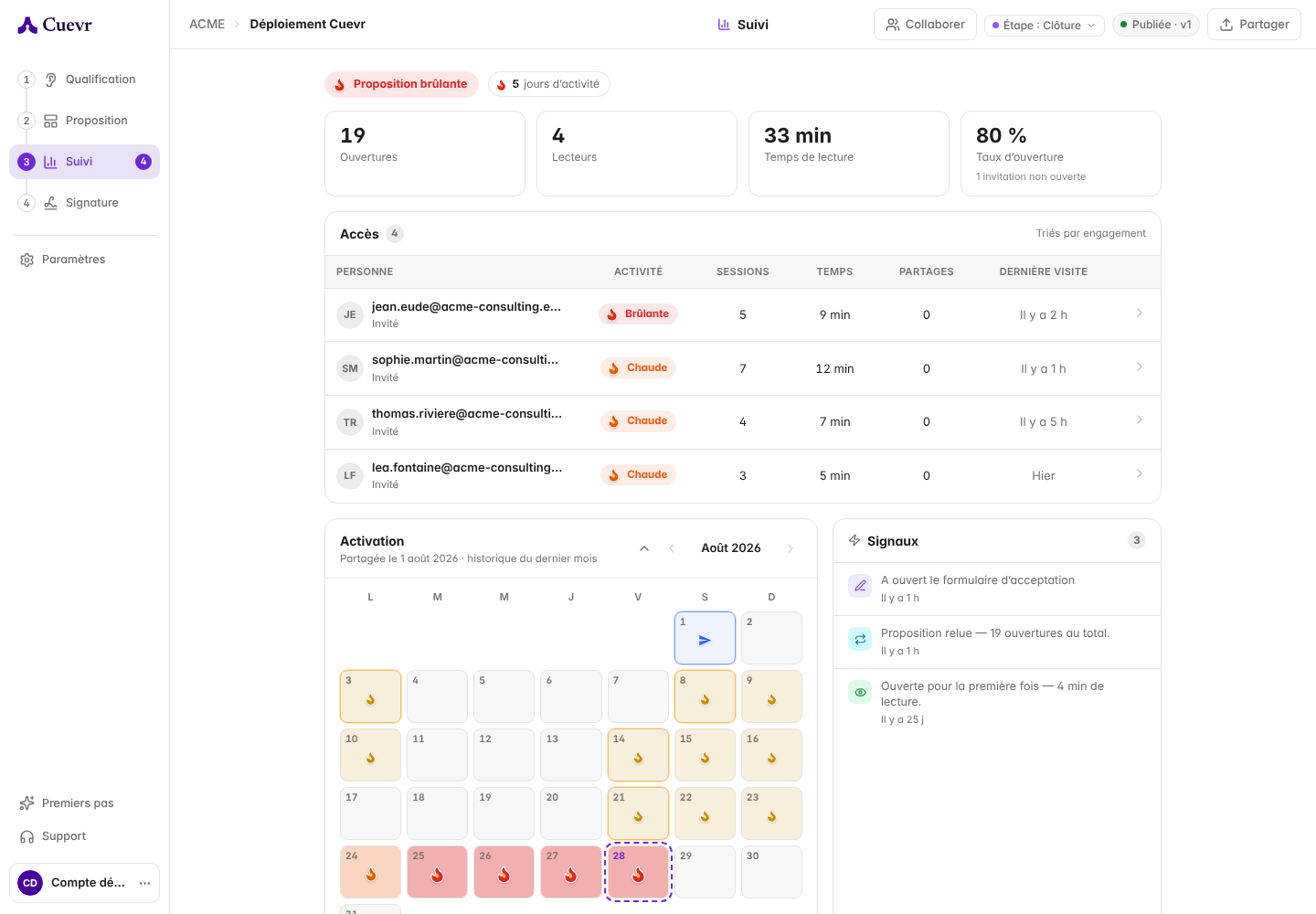
Task: Click the pen icon for acceptance form signal
Action: coord(860,586)
